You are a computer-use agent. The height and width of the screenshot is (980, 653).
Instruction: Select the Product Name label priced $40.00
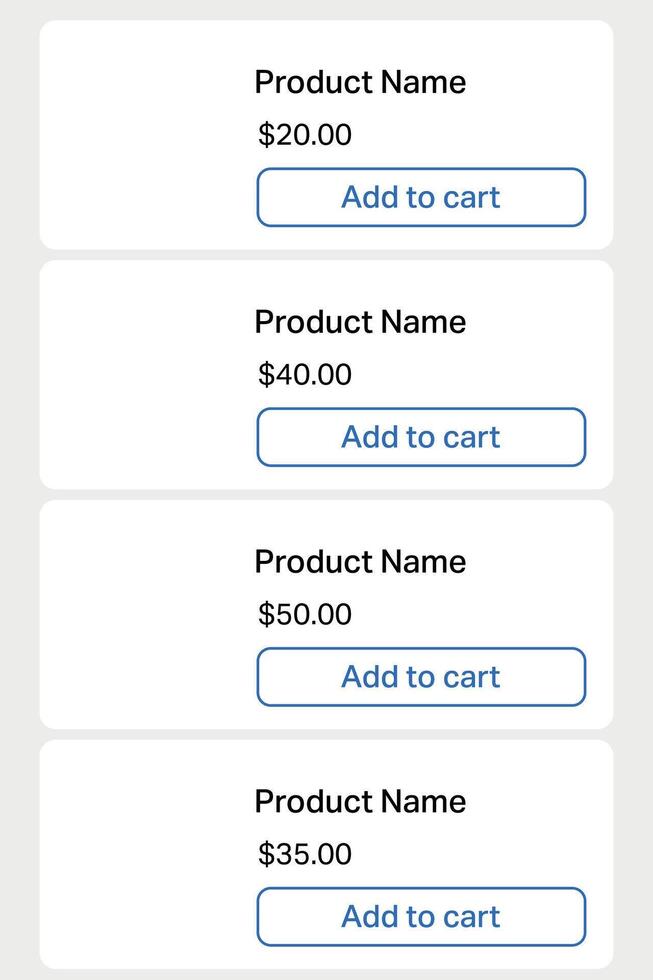(x=361, y=322)
